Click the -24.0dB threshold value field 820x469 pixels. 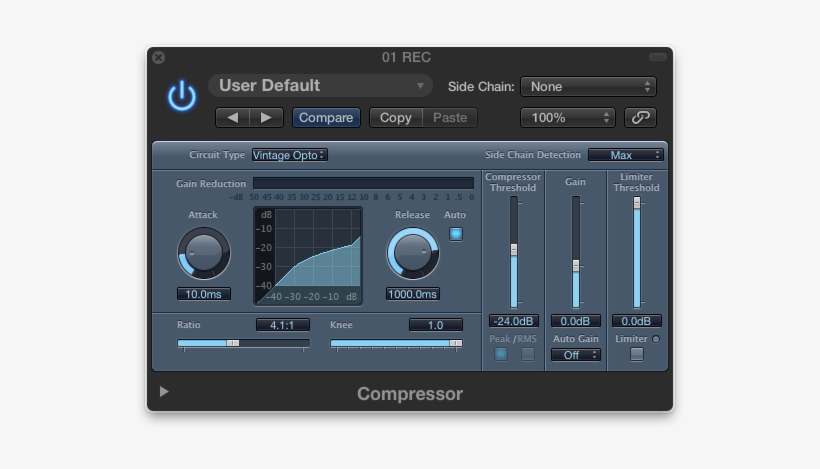pos(514,321)
